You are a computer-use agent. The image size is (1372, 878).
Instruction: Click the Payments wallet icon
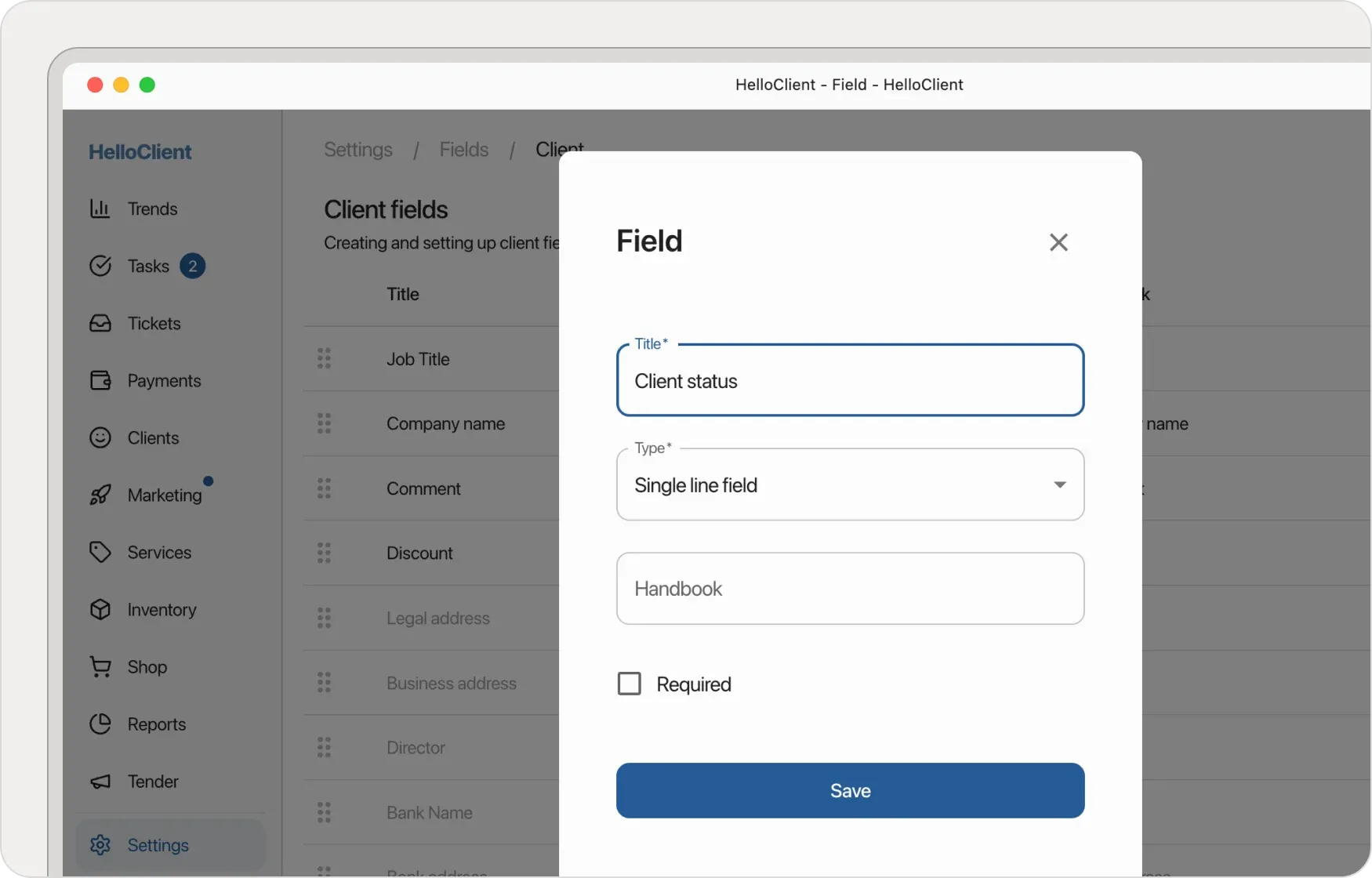pyautogui.click(x=101, y=380)
